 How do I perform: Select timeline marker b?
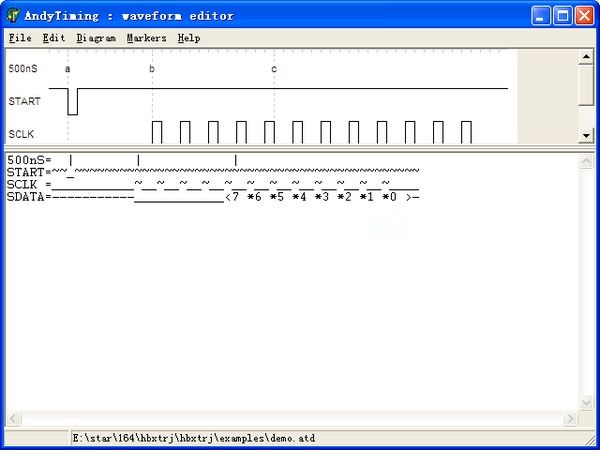[152, 69]
